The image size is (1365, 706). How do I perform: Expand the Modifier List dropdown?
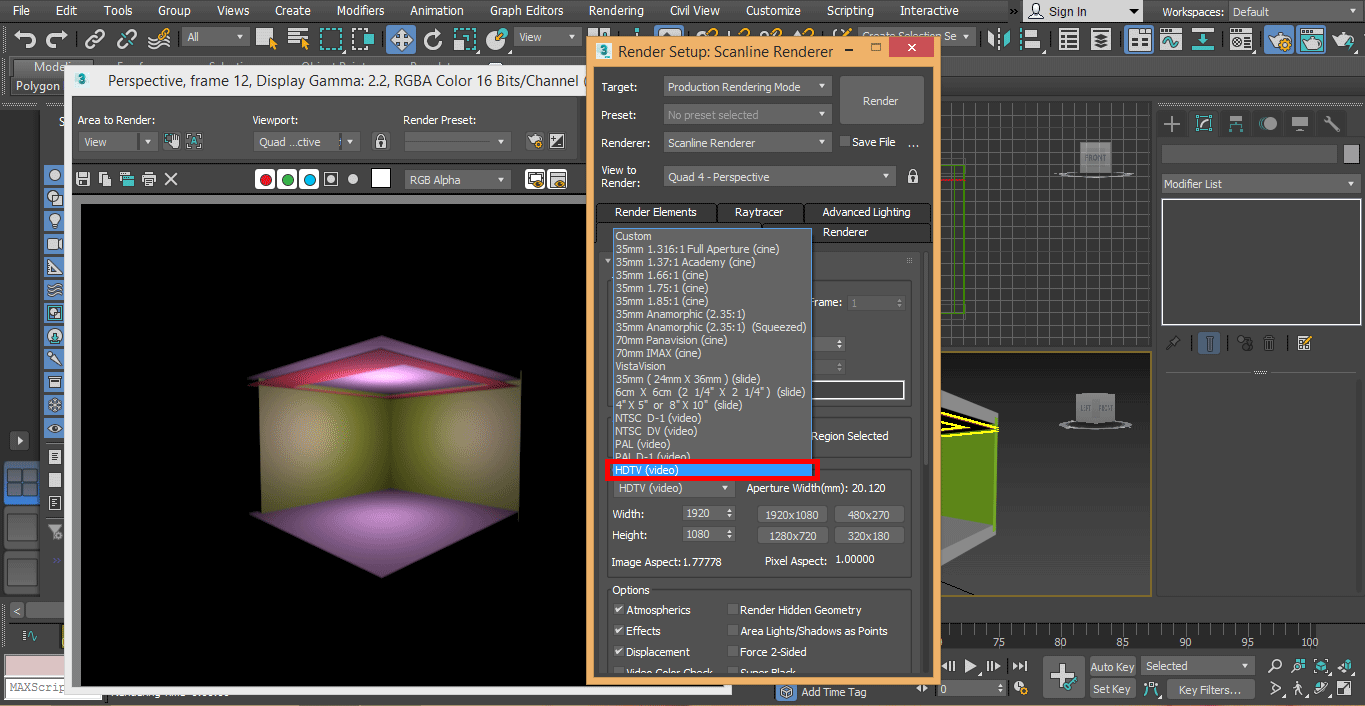(1260, 184)
